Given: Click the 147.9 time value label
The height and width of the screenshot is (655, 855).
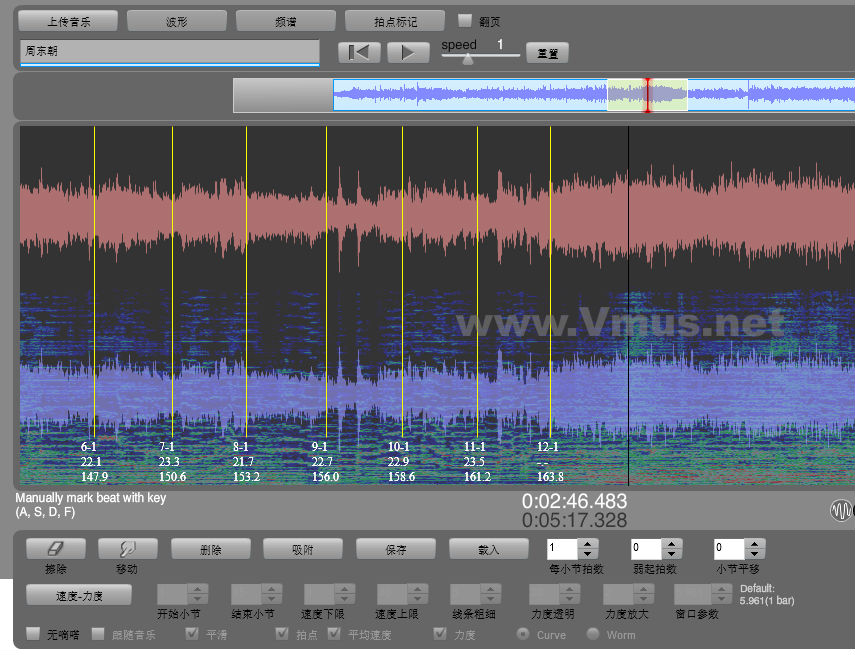Looking at the screenshot, I should [x=94, y=477].
